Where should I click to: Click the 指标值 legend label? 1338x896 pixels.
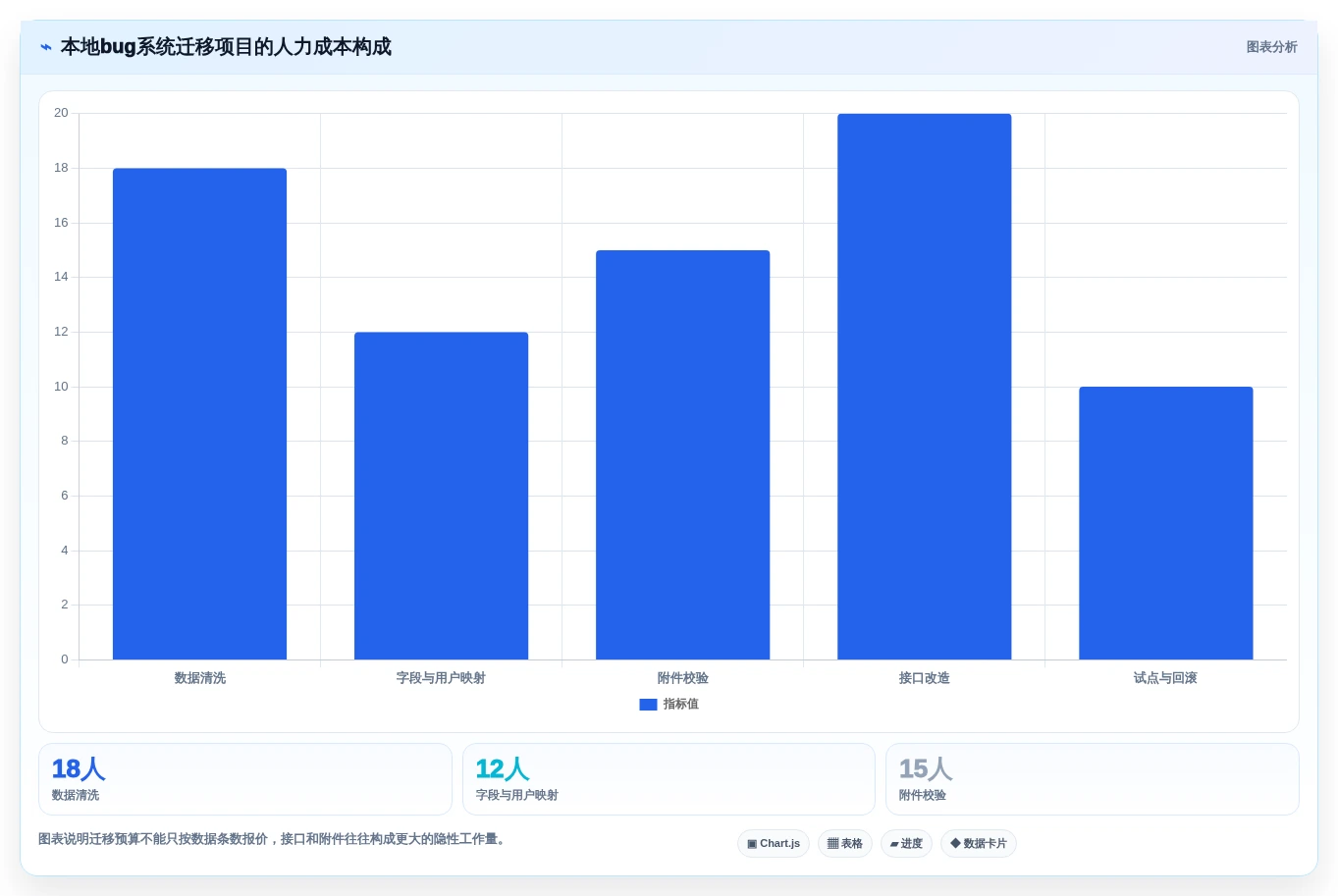(680, 705)
